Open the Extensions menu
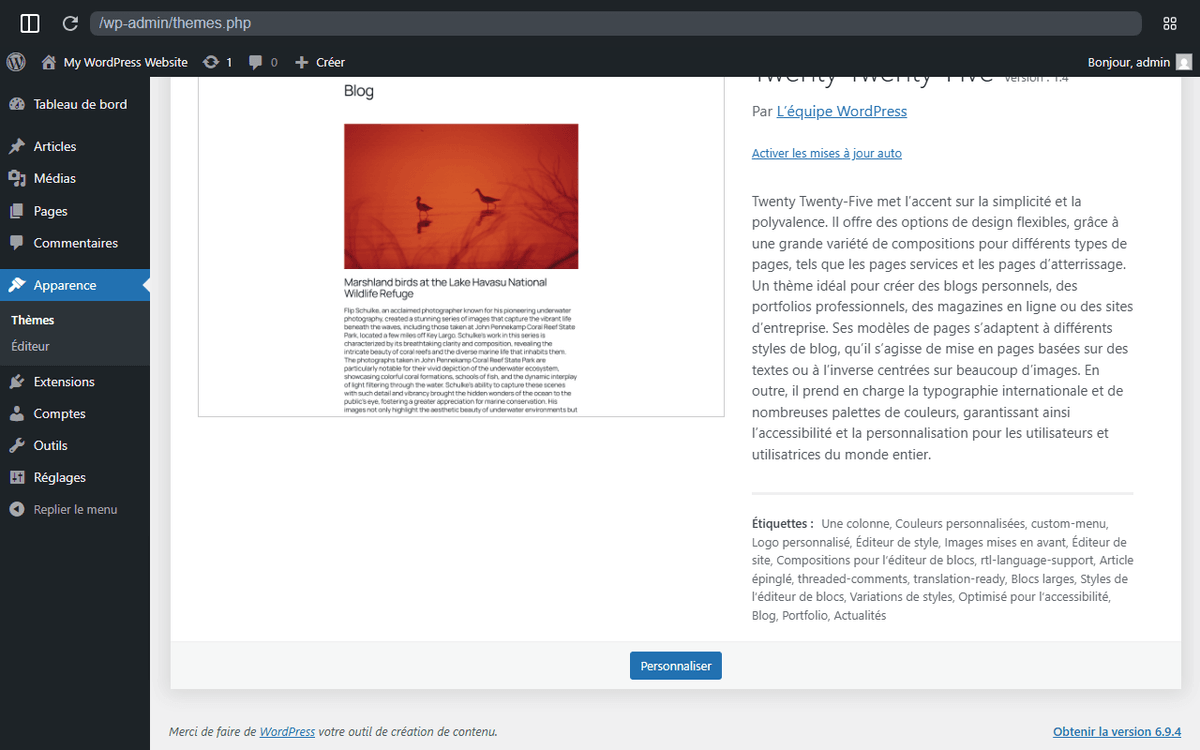This screenshot has height=750, width=1200. [x=64, y=381]
